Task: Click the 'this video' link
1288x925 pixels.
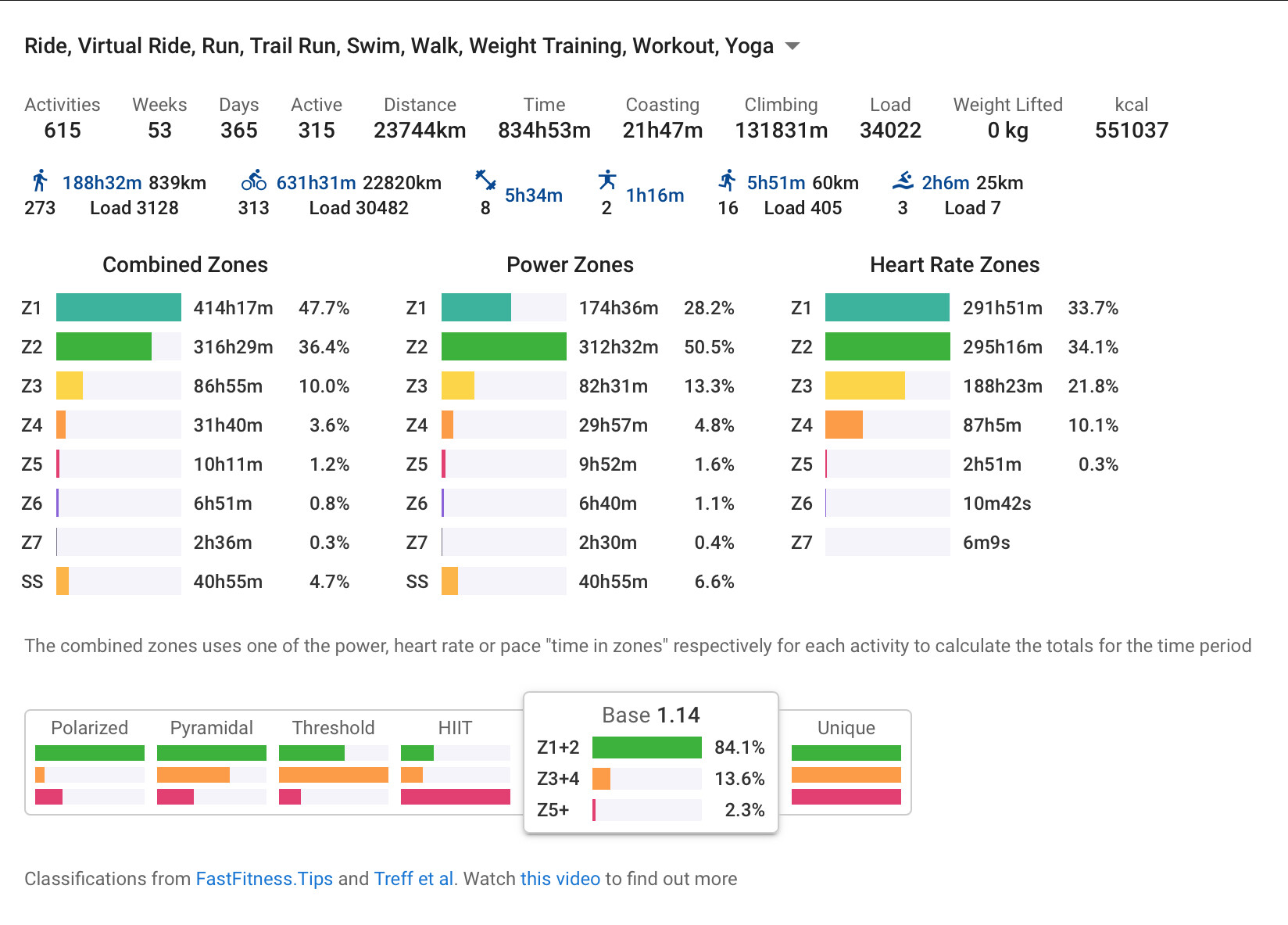Action: pyautogui.click(x=560, y=879)
